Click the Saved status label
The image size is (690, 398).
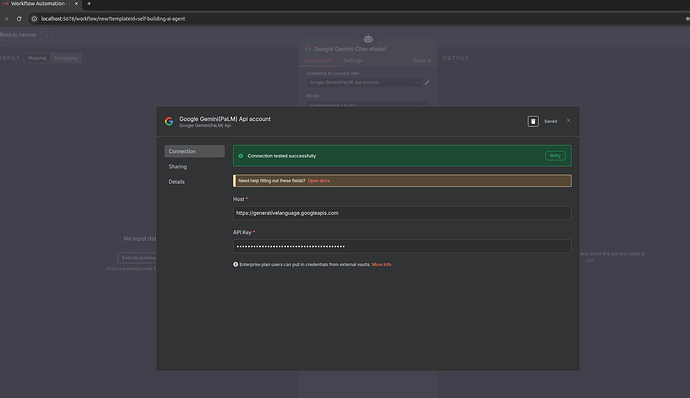pyautogui.click(x=551, y=122)
